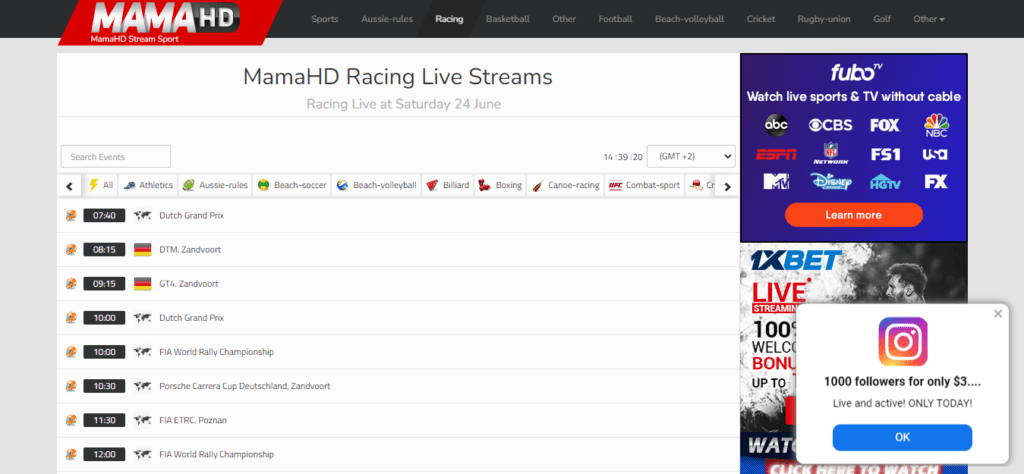Select the lightning All category icon
The width and height of the screenshot is (1024, 474).
pyautogui.click(x=93, y=185)
